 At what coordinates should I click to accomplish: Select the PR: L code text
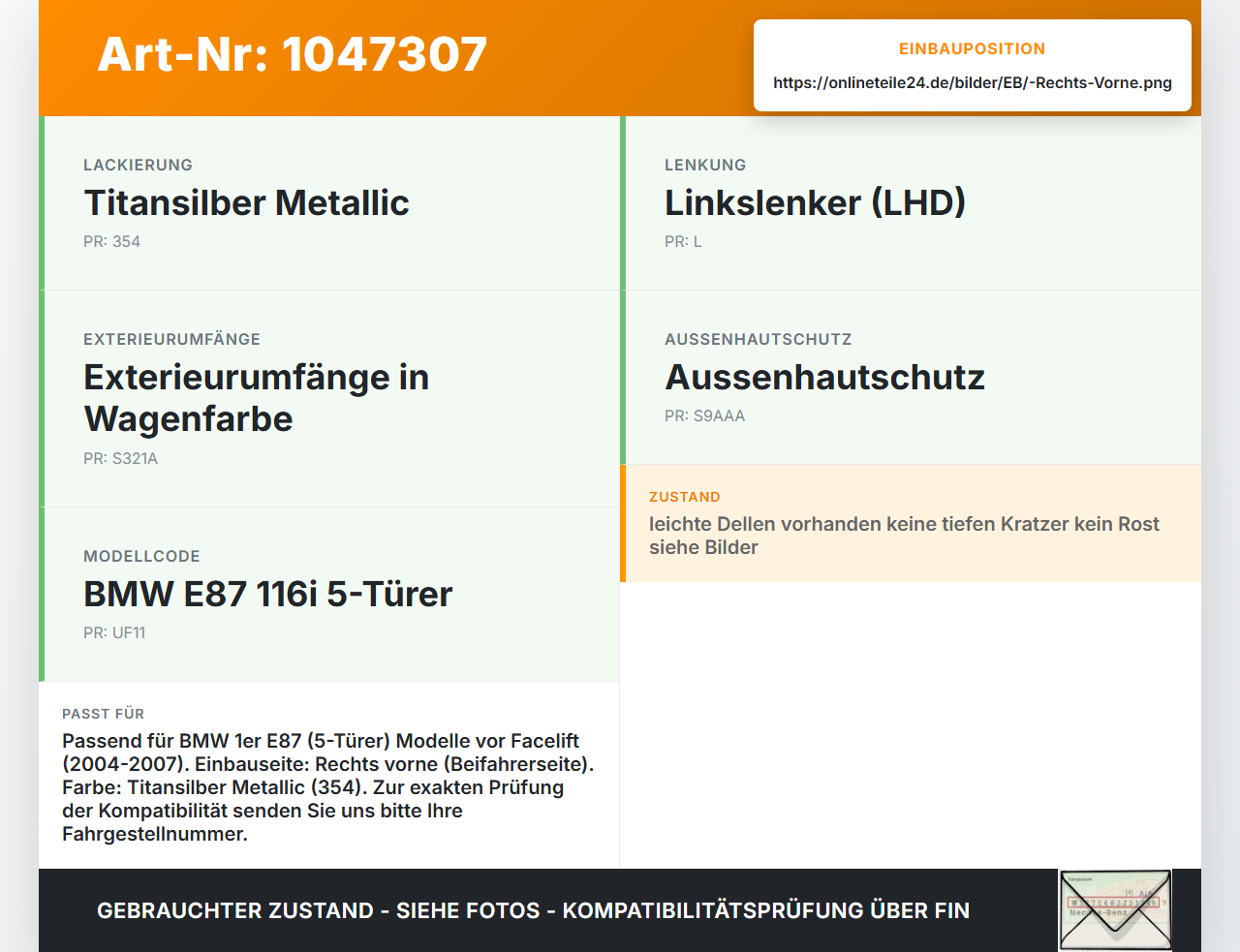[683, 242]
